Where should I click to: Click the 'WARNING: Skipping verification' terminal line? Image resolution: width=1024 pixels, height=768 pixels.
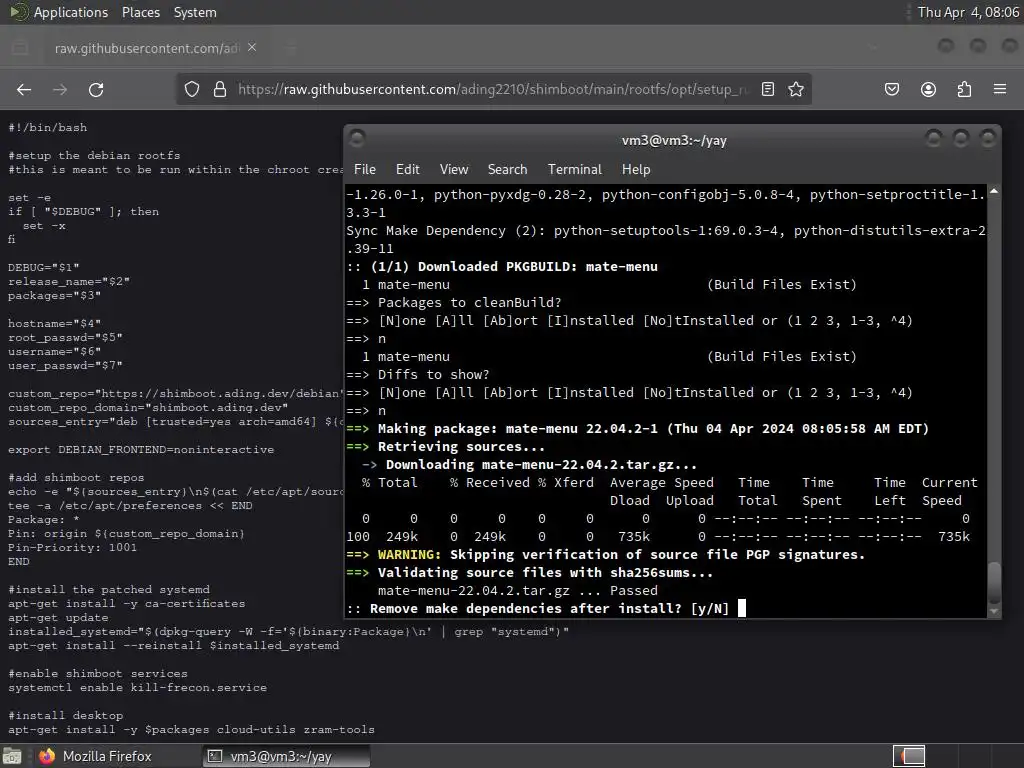tap(605, 554)
